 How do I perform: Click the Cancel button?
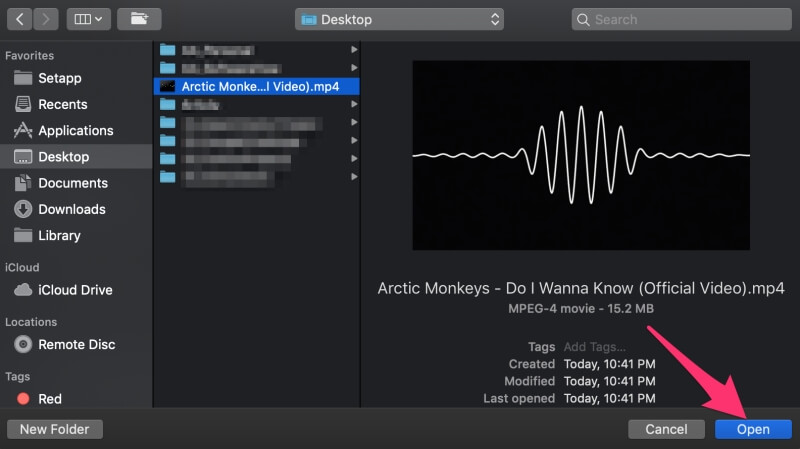666,429
